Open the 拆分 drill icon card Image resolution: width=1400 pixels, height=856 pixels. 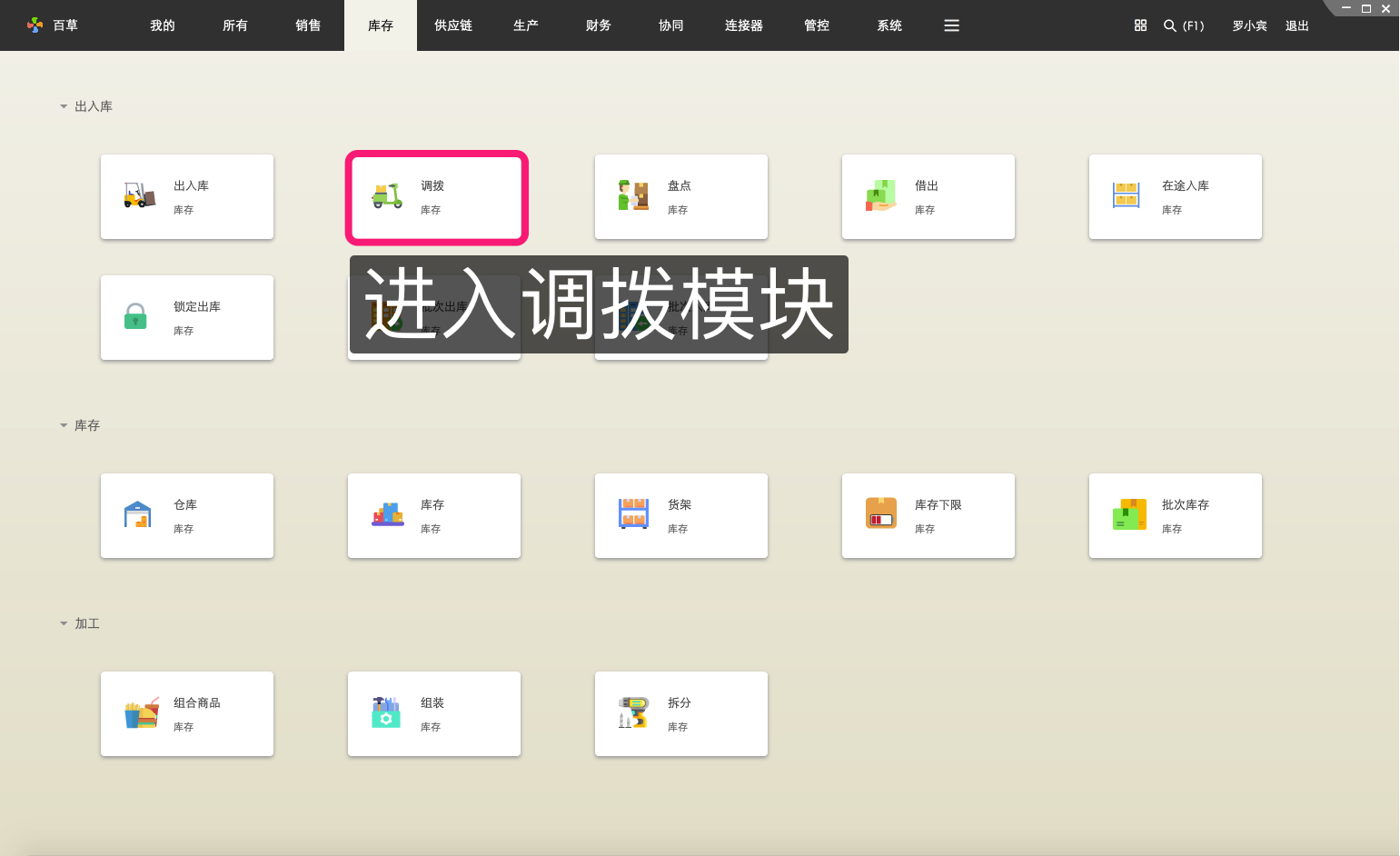[x=681, y=714]
